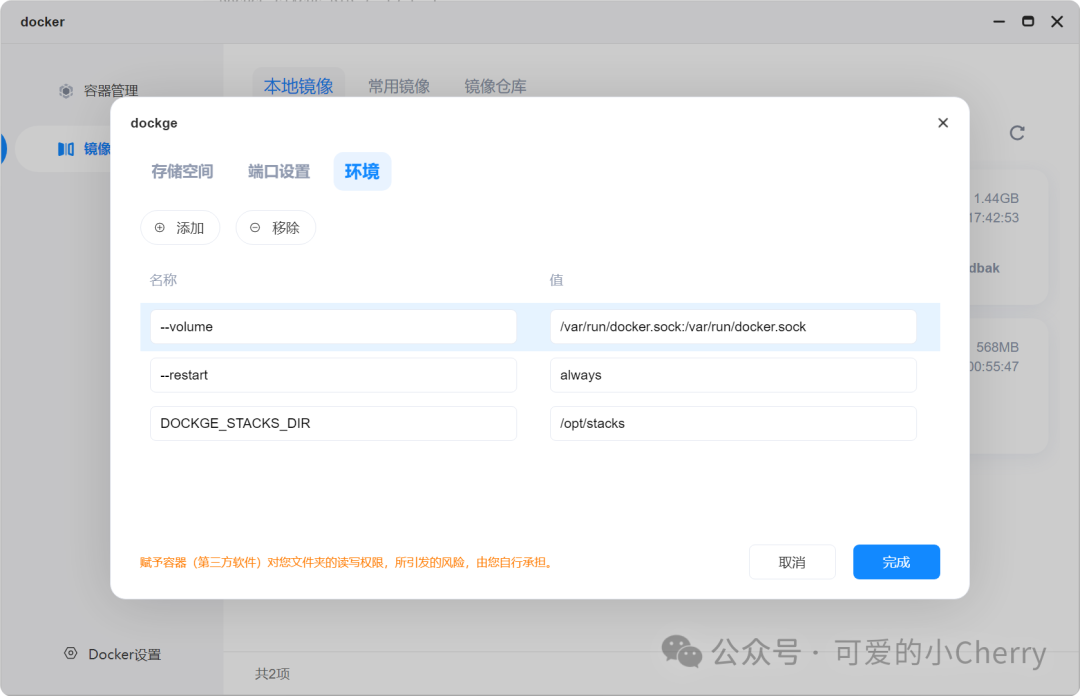Screen dimensions: 1080x696
Task: Open Docker设置 in the sidebar
Action: (124, 654)
